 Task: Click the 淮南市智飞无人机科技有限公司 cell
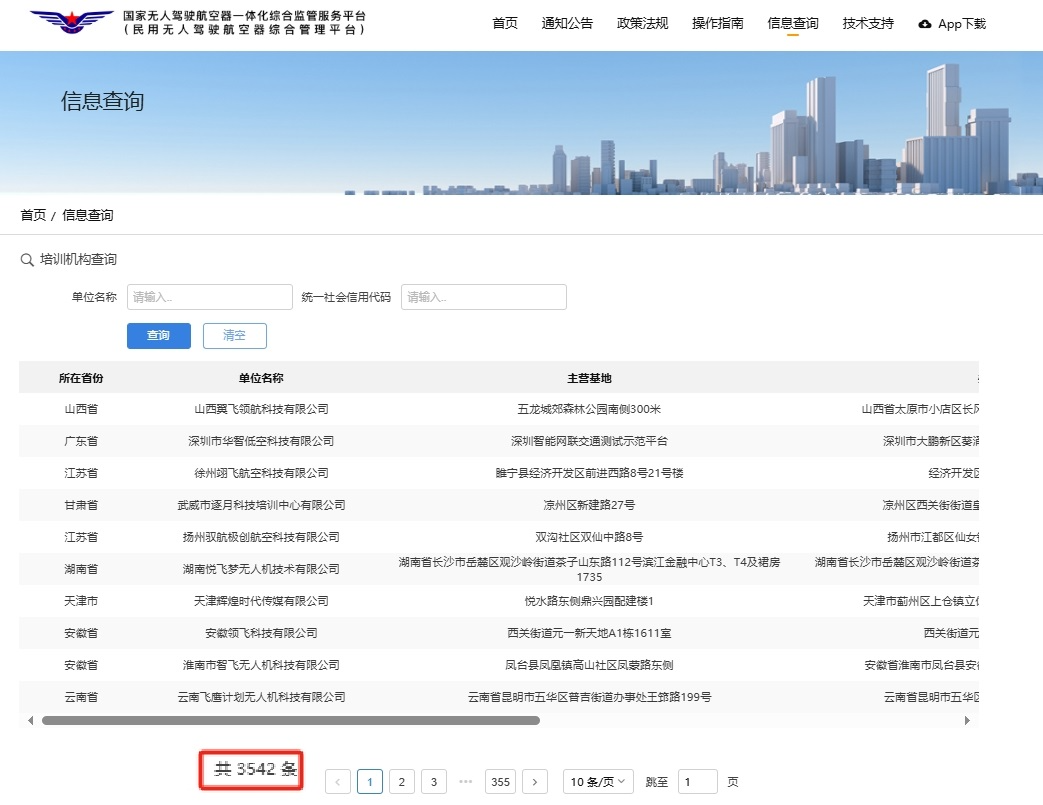pyautogui.click(x=261, y=665)
